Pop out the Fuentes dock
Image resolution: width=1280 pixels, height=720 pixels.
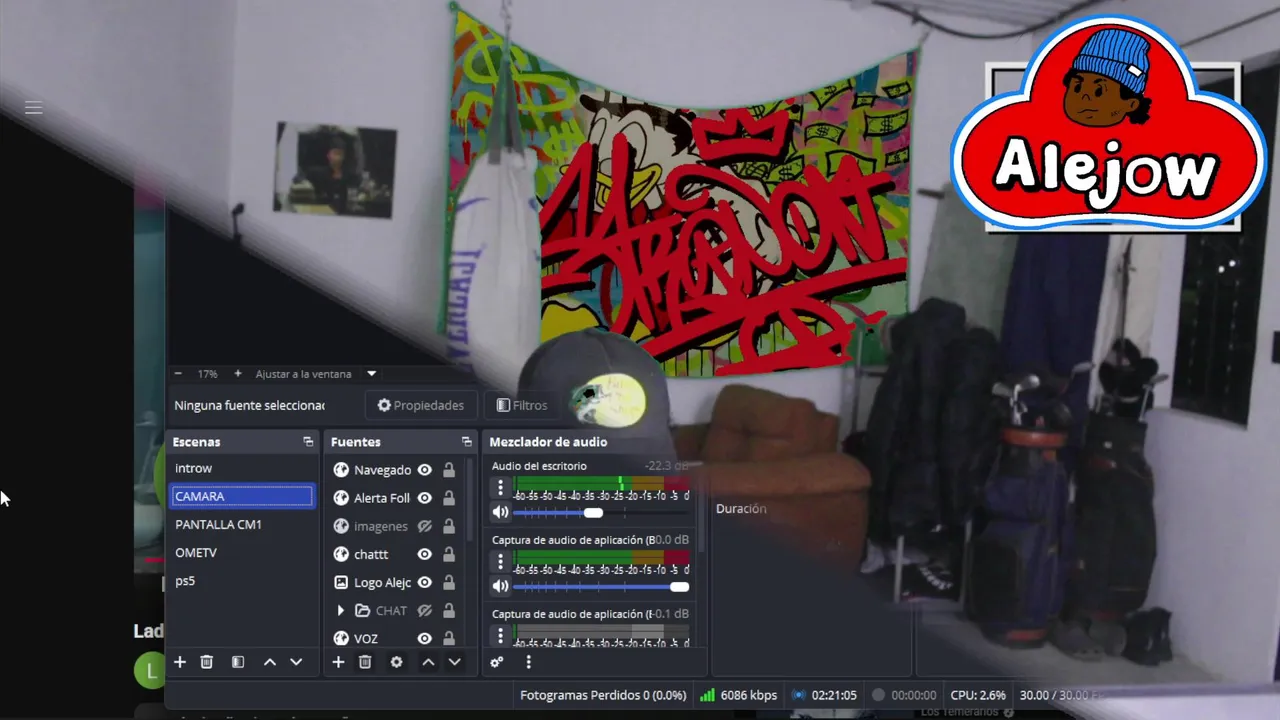(x=466, y=441)
